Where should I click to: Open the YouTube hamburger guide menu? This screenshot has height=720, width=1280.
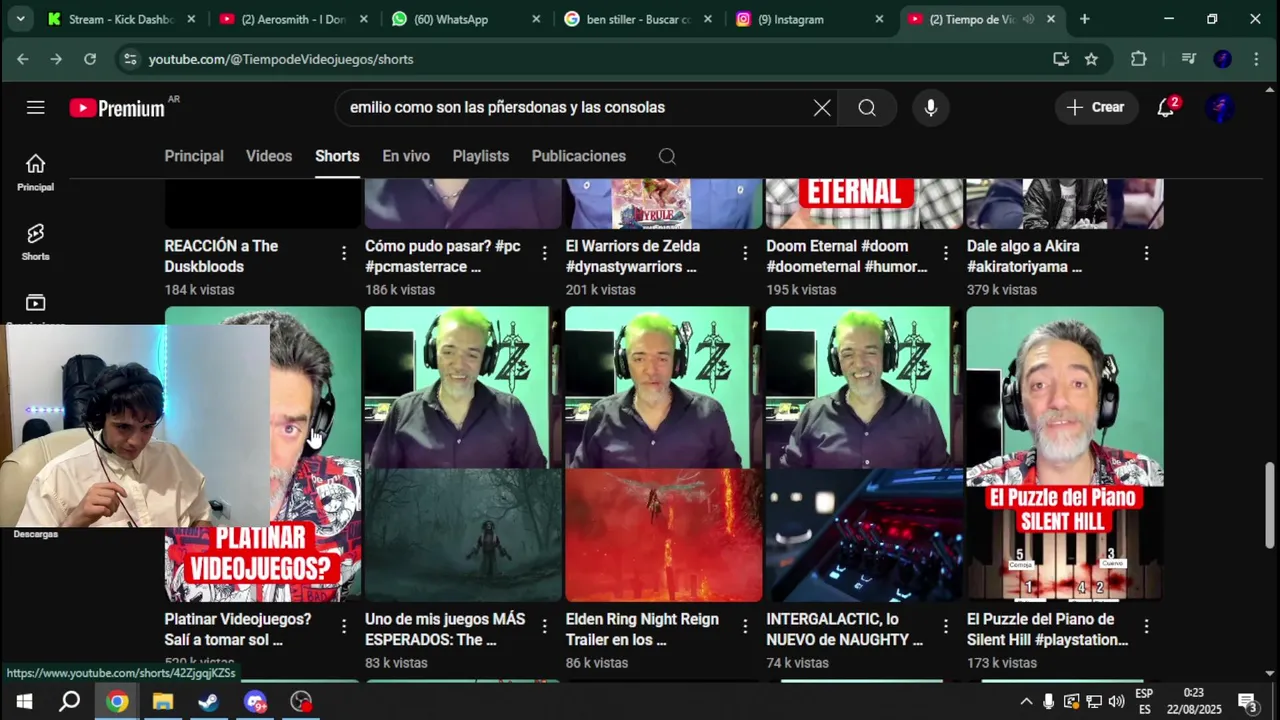point(36,107)
